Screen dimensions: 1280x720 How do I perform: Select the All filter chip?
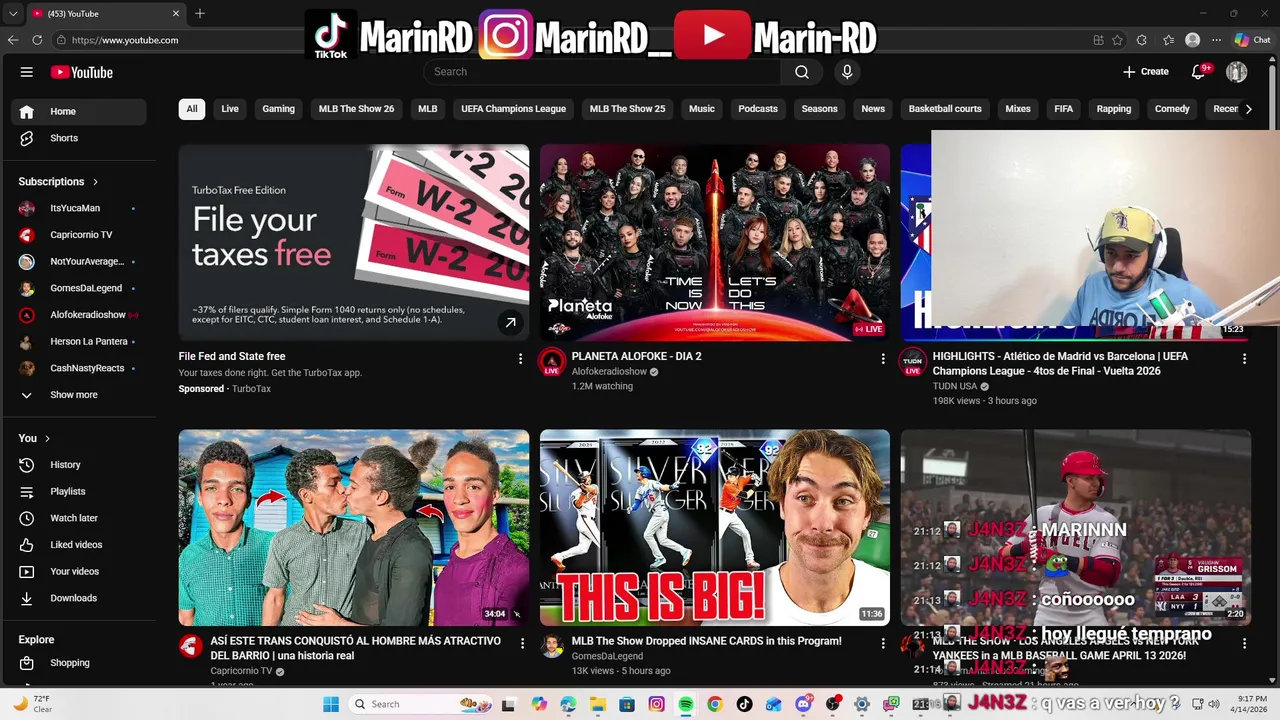click(x=192, y=109)
